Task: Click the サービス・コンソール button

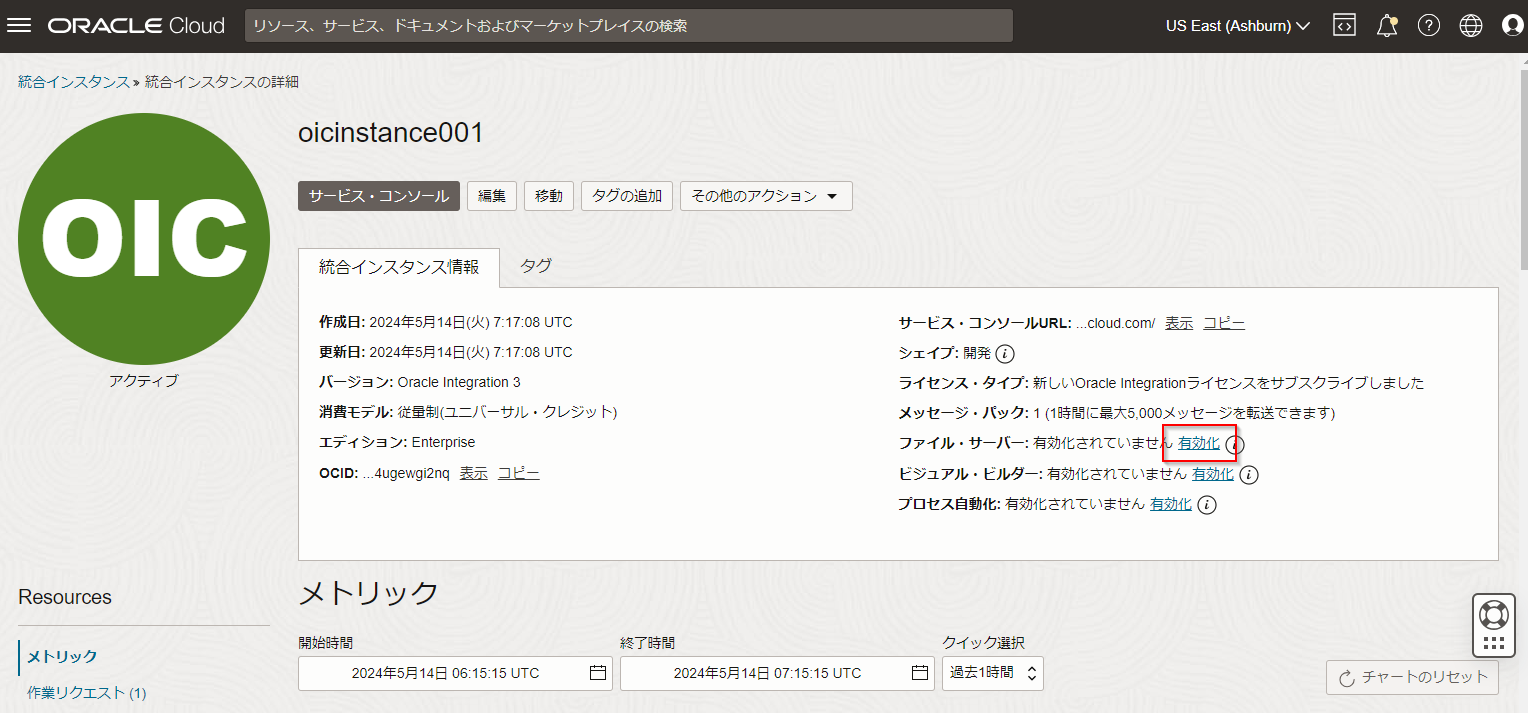Action: click(379, 196)
